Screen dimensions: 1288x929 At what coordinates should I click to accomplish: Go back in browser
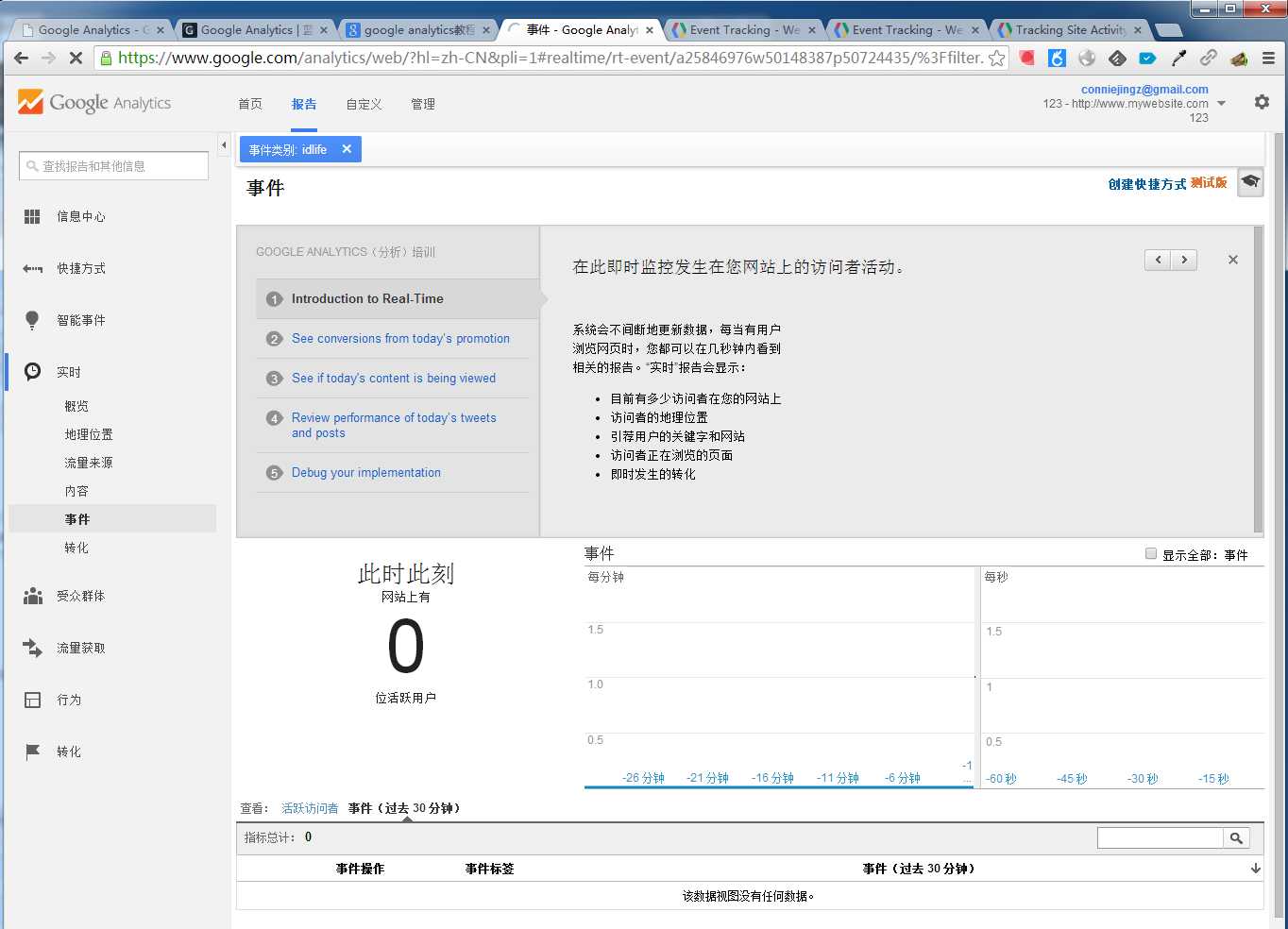click(x=21, y=59)
